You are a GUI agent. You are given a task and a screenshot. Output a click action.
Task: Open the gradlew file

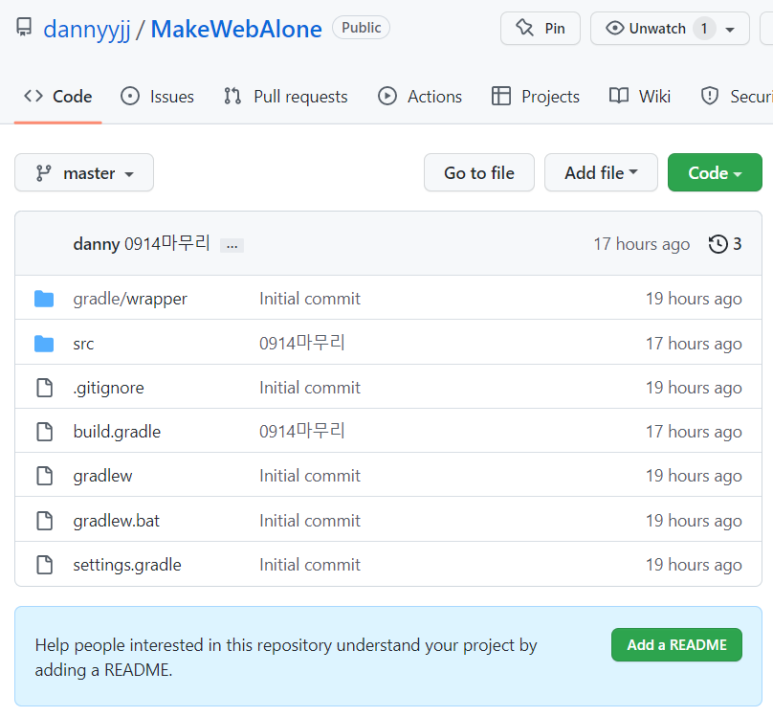coord(103,476)
